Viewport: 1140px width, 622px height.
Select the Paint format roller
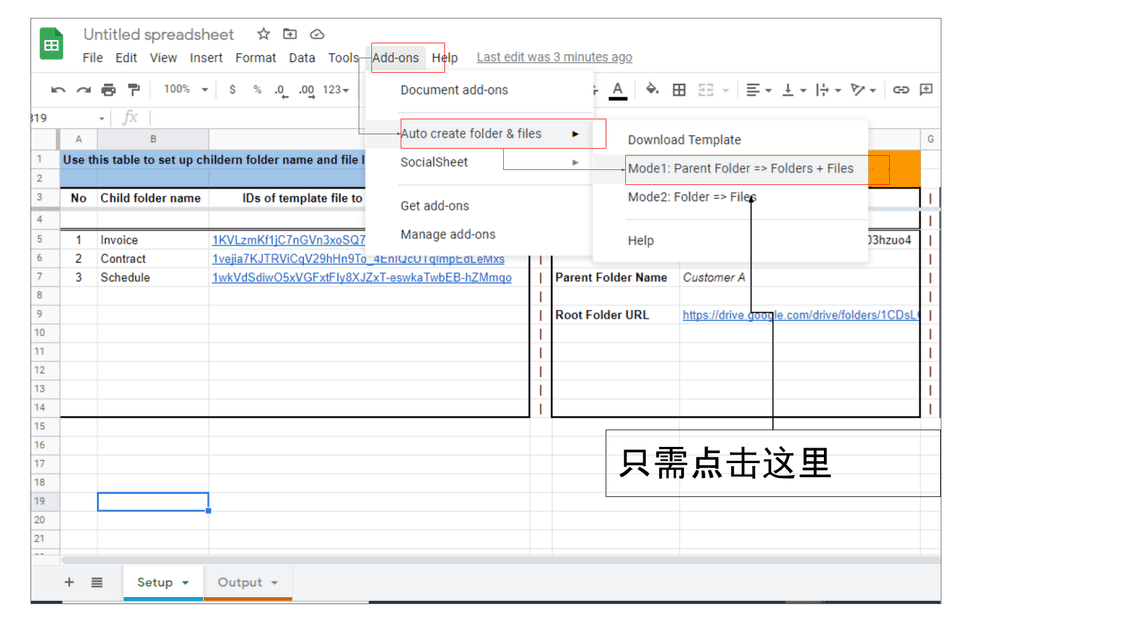133,90
